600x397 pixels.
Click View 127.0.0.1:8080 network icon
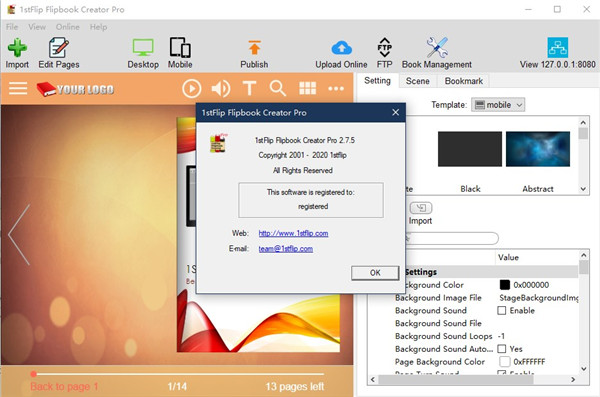pyautogui.click(x=558, y=47)
